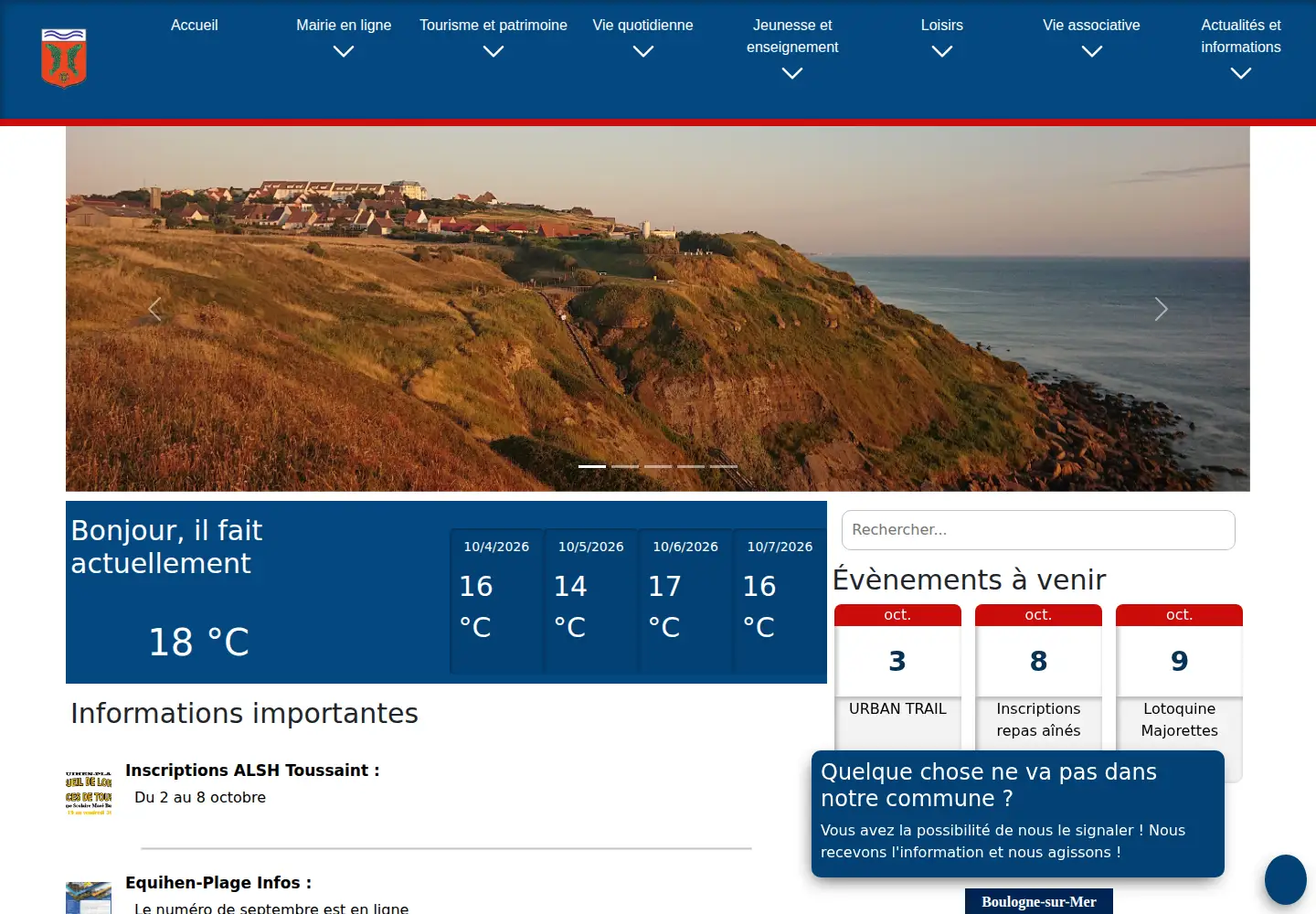Go to the previous carousel slide
This screenshot has width=1316, height=914.
[154, 309]
